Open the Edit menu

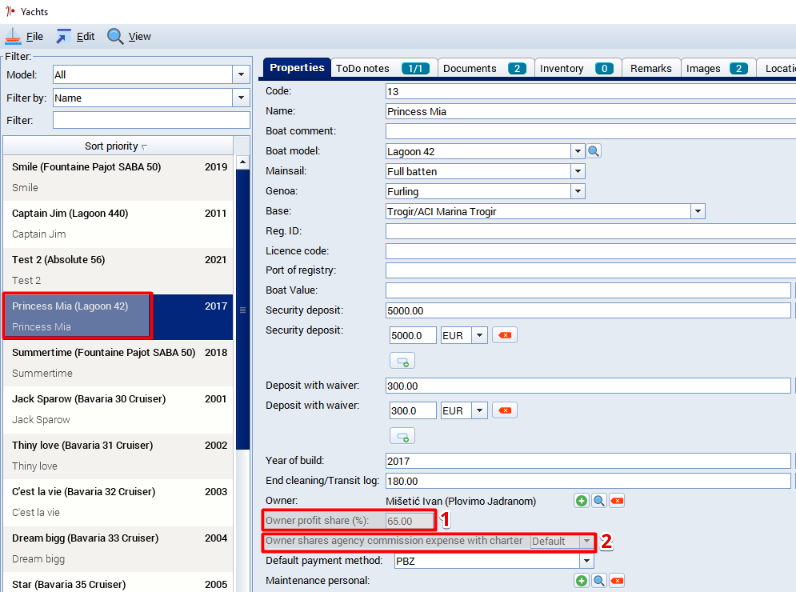pyautogui.click(x=85, y=37)
